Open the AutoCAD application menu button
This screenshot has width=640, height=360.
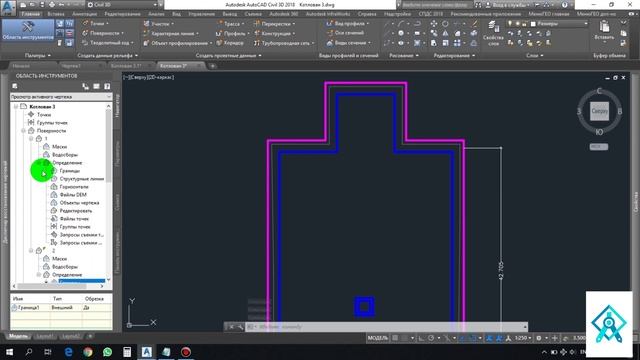point(8,7)
